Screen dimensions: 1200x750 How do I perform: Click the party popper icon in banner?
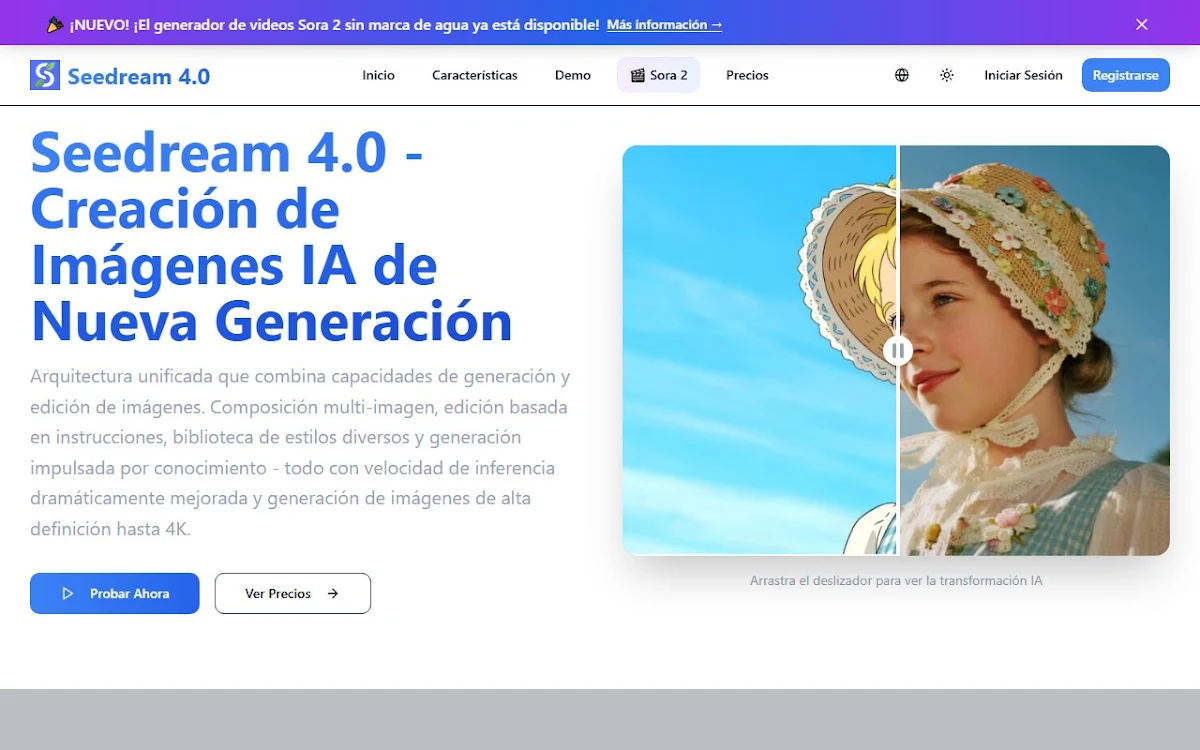[55, 24]
